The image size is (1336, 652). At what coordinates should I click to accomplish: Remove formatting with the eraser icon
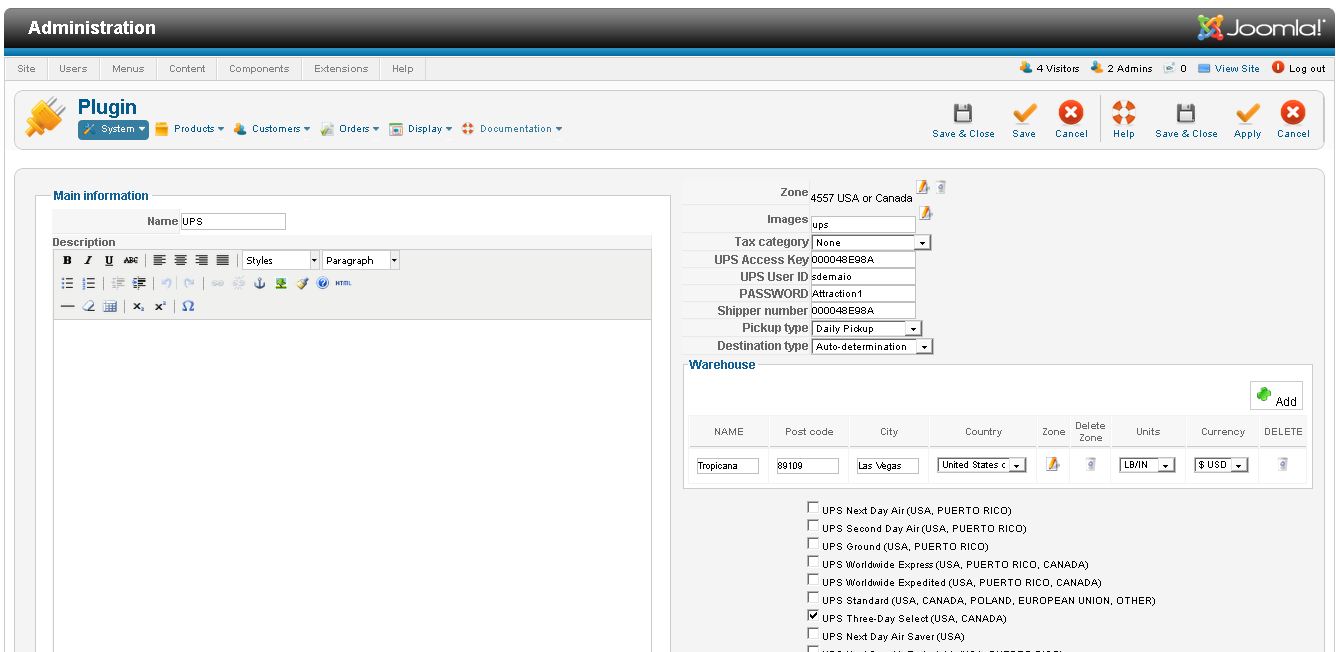click(x=88, y=306)
